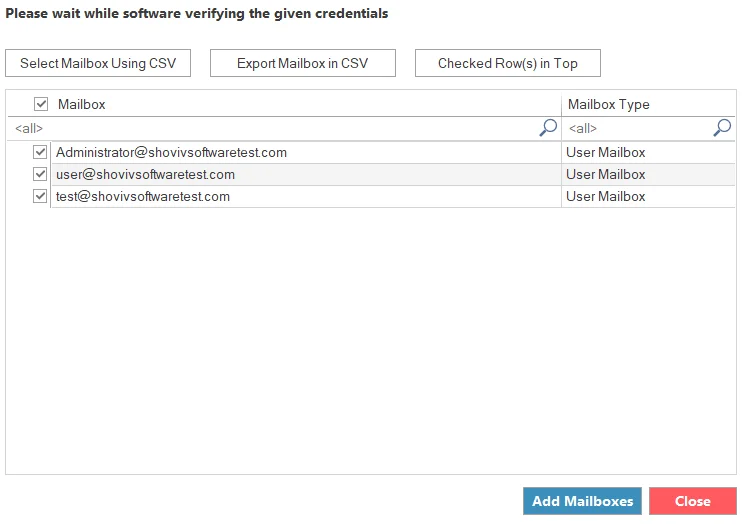Click the Mailbox Type column search magnifier icon

(x=722, y=128)
